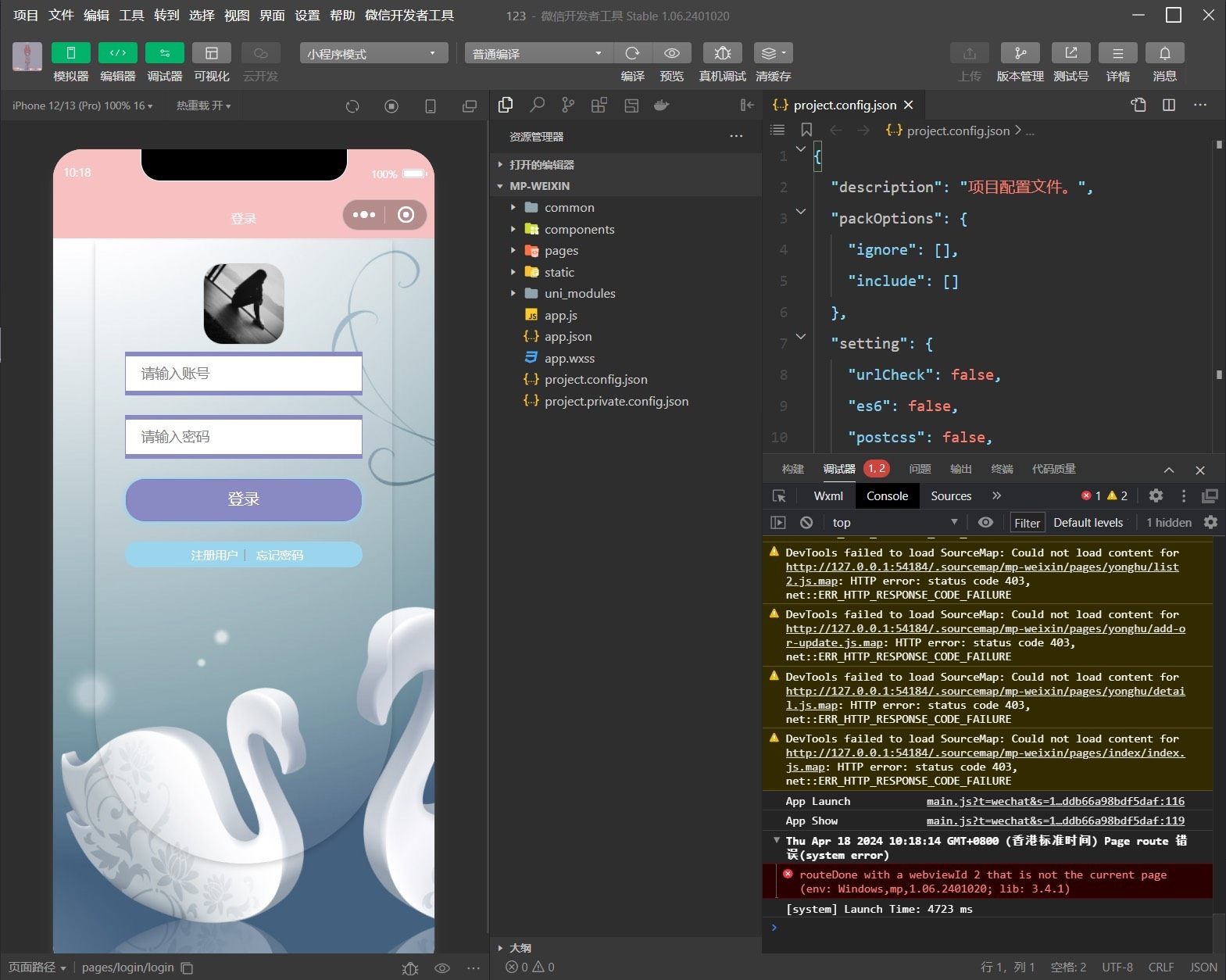Viewport: 1226px width, 980px height.
Task: Open version management from the toolbar
Action: [x=1020, y=53]
